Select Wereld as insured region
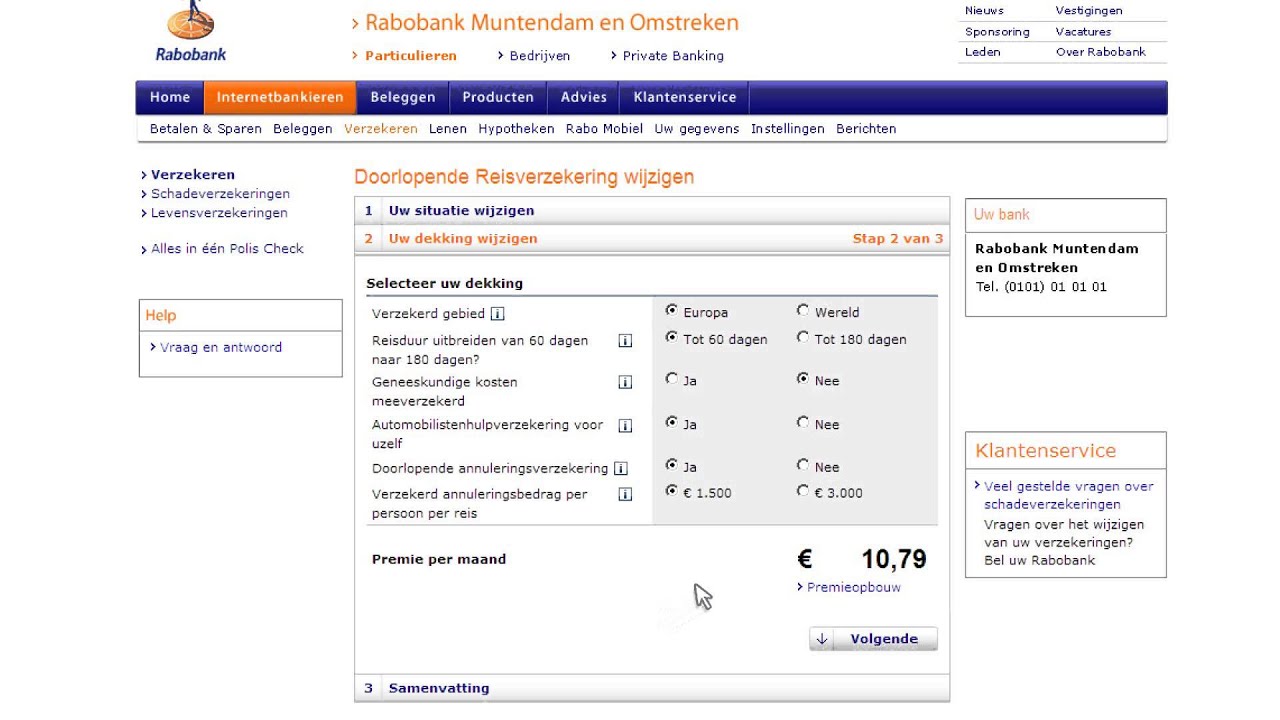 (802, 311)
